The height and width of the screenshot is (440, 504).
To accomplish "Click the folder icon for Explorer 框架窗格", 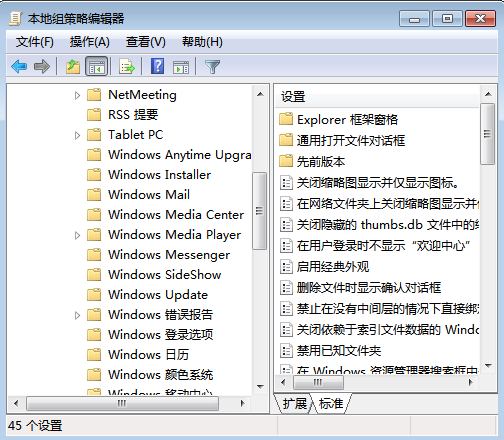I will (x=286, y=119).
